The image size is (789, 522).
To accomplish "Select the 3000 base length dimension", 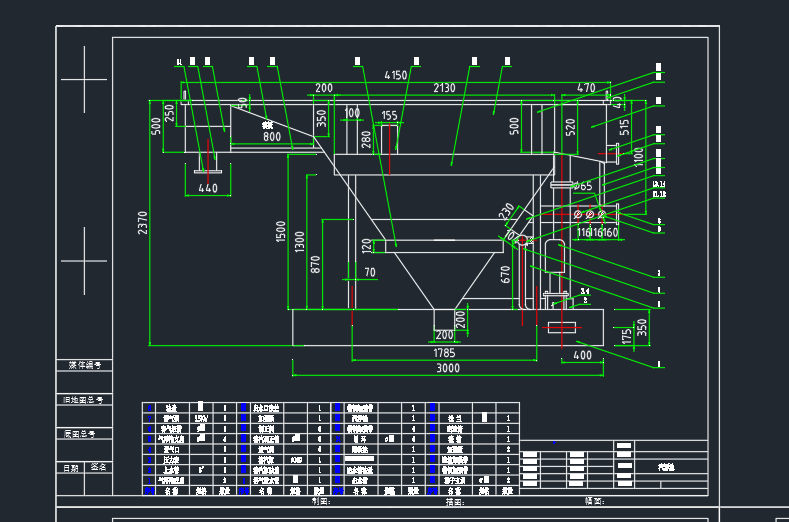I will 448,368.
